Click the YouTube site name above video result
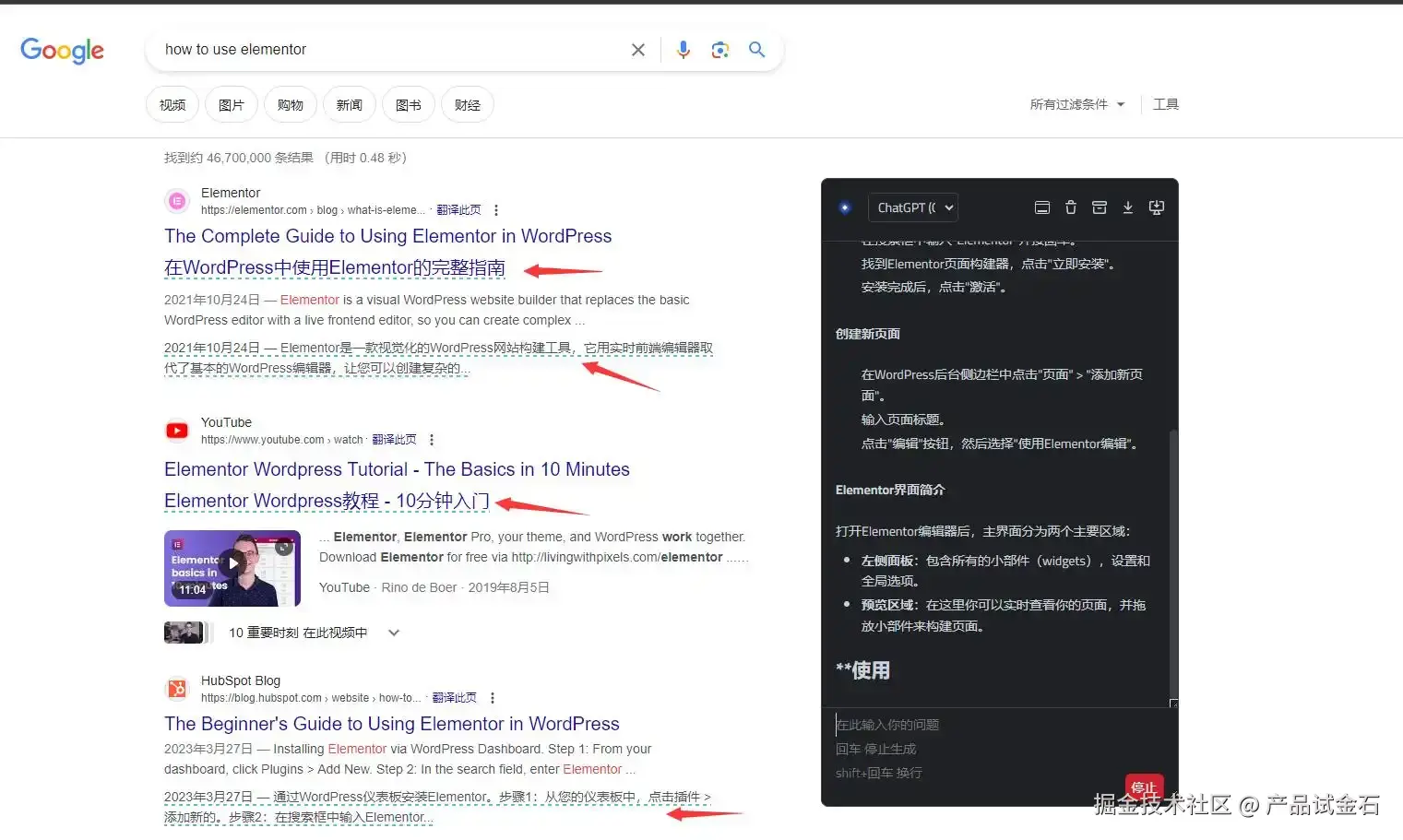The height and width of the screenshot is (840, 1403). click(226, 422)
